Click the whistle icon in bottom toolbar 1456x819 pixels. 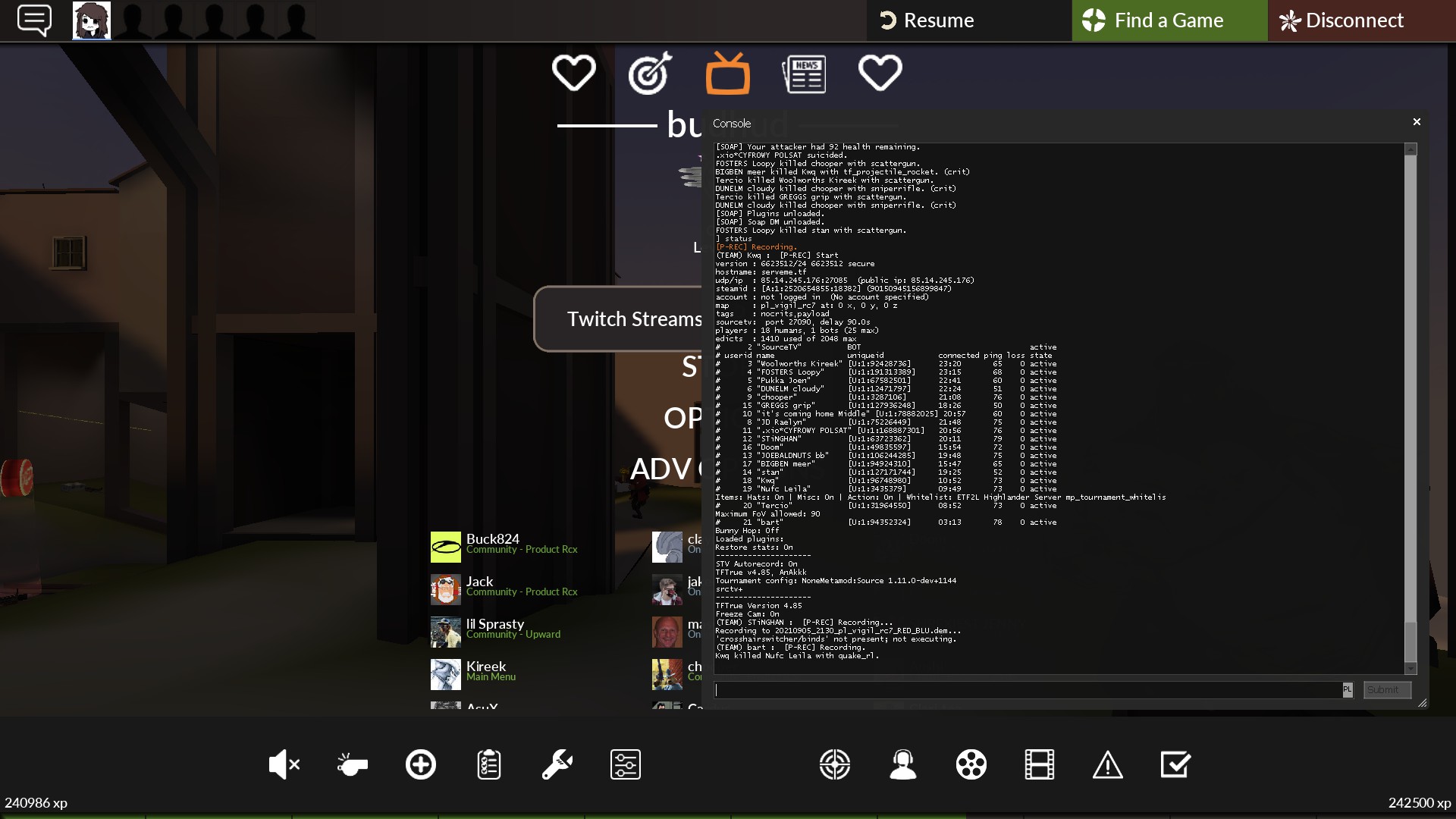coord(352,764)
